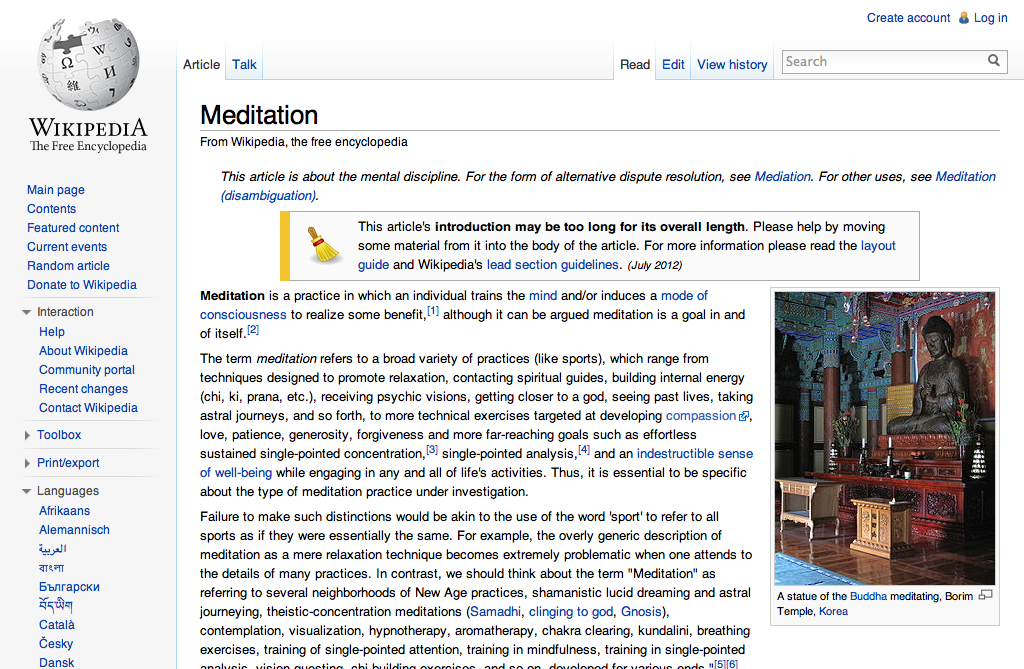Click the Create account link
The image size is (1024, 669).
908,18
